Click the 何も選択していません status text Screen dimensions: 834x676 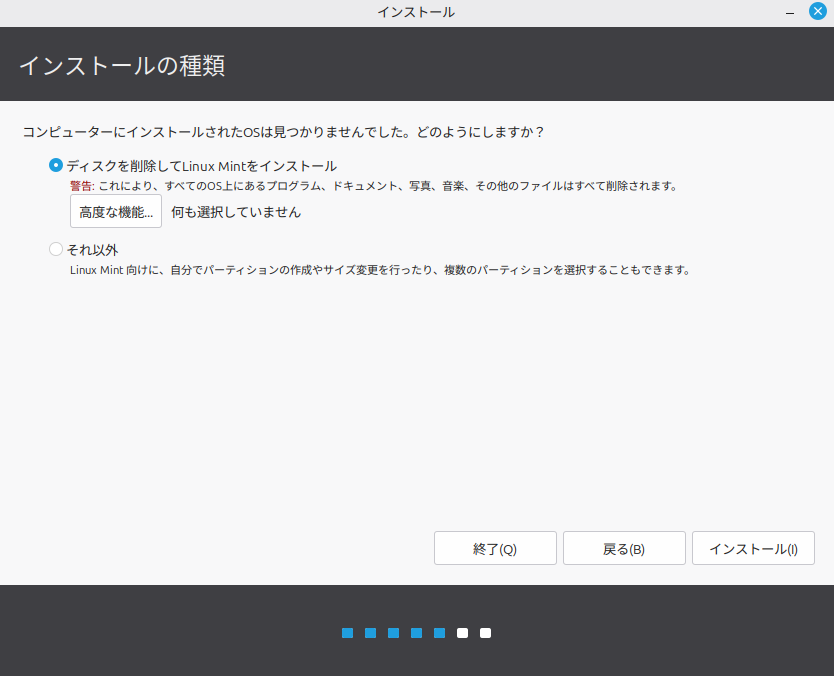pyautogui.click(x=236, y=212)
